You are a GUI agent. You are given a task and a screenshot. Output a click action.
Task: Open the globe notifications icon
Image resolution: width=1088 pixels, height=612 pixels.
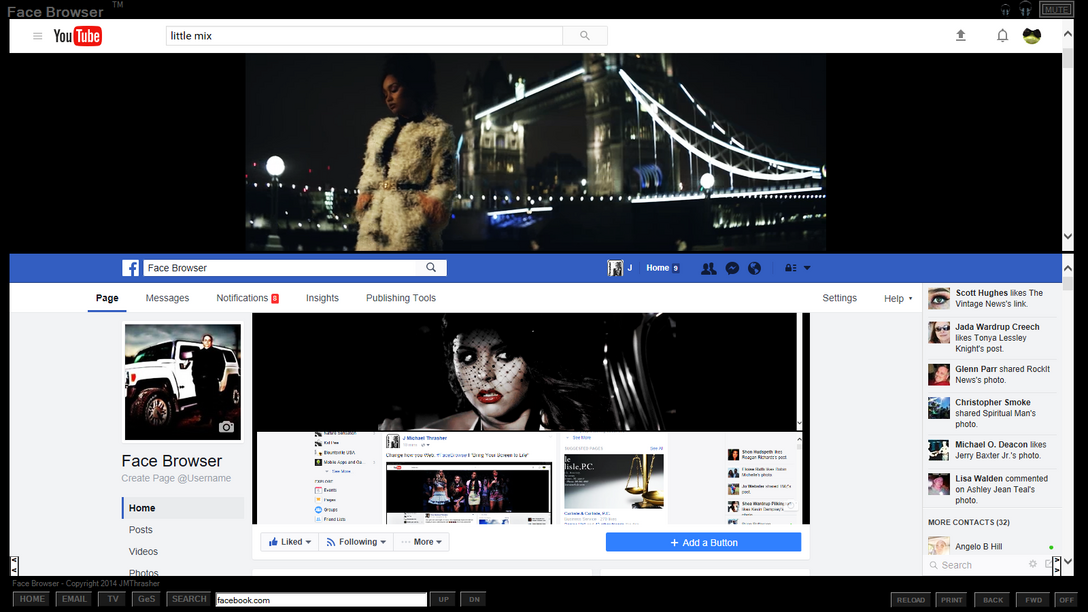[x=755, y=267]
